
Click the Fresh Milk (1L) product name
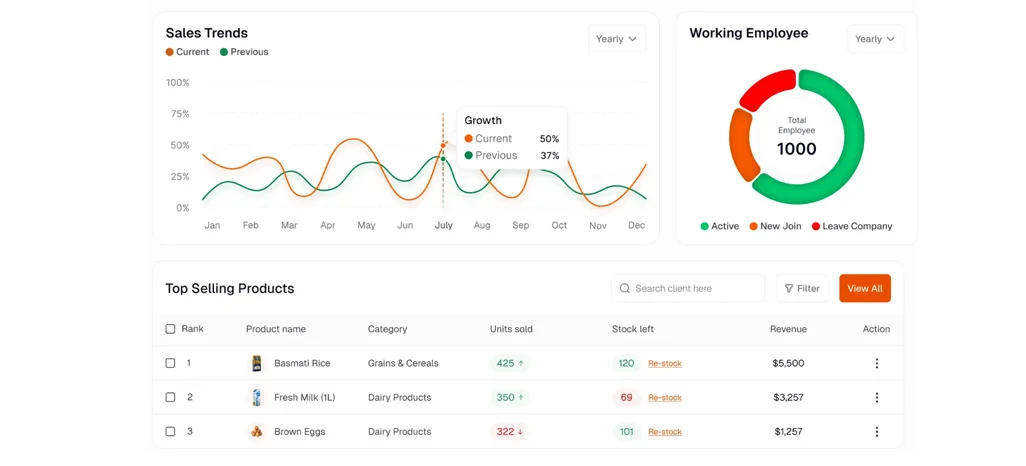coord(304,397)
